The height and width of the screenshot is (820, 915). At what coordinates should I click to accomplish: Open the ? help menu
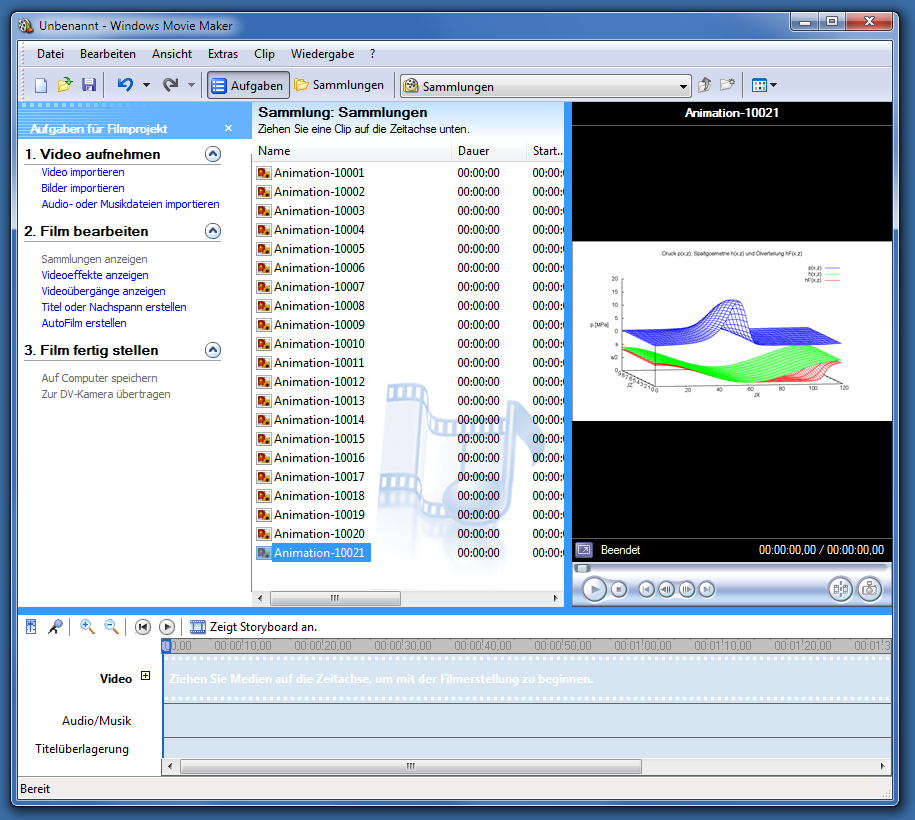[x=372, y=54]
